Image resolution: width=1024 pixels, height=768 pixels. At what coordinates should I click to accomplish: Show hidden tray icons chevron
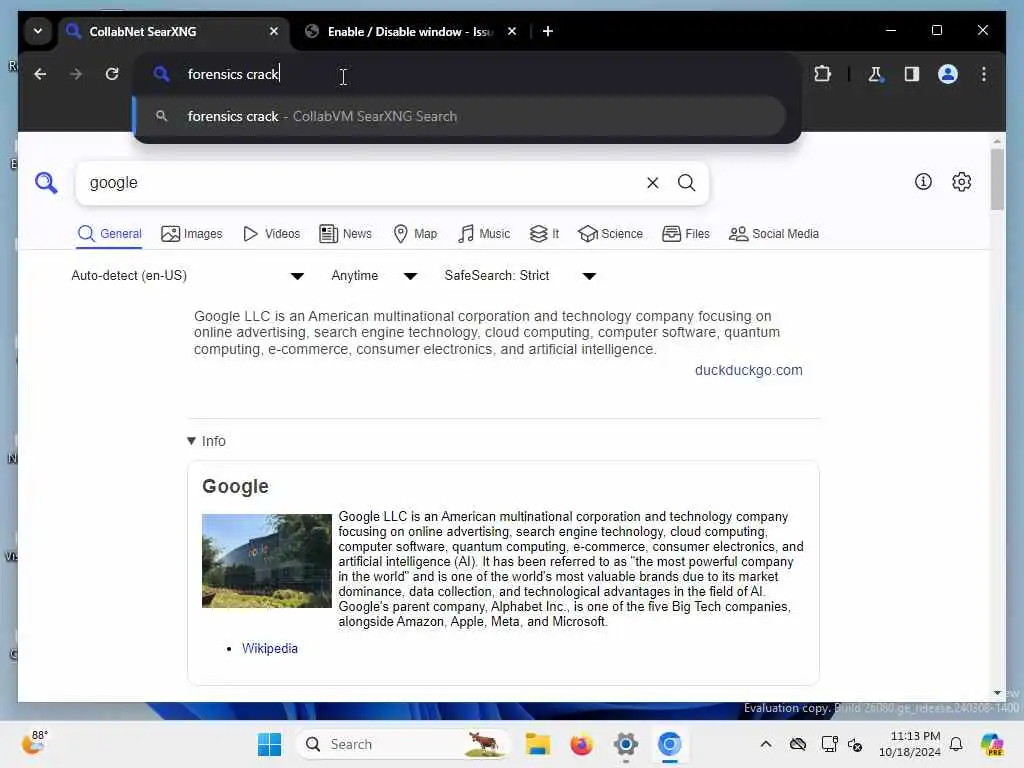[x=766, y=744]
